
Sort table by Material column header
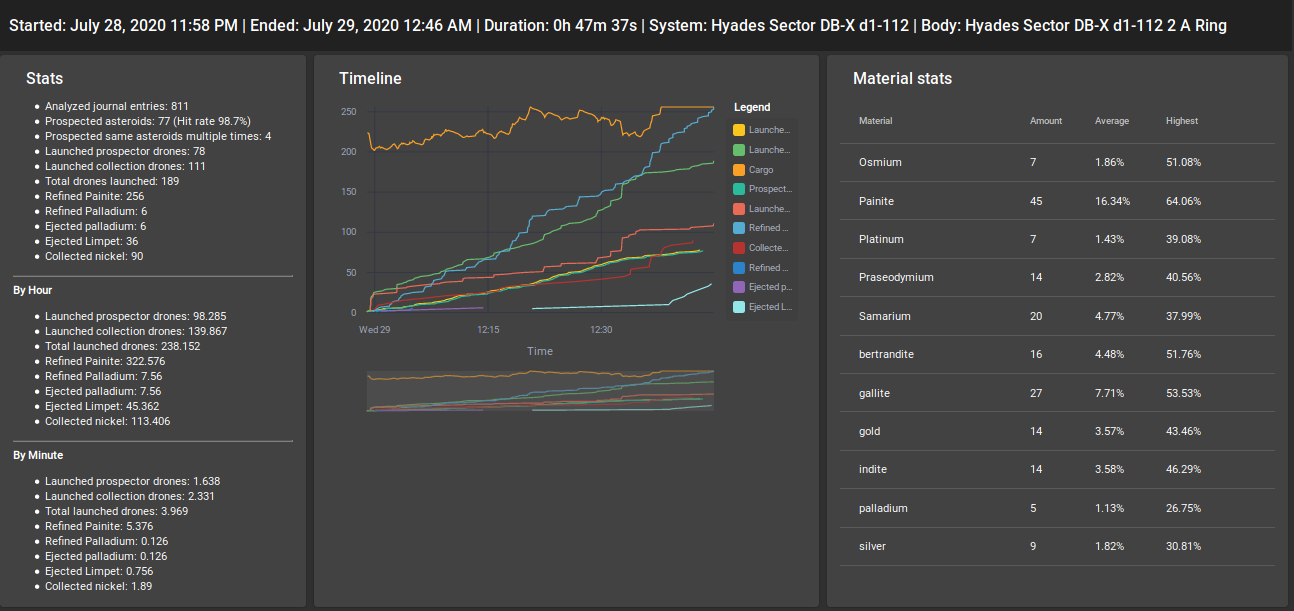(875, 121)
